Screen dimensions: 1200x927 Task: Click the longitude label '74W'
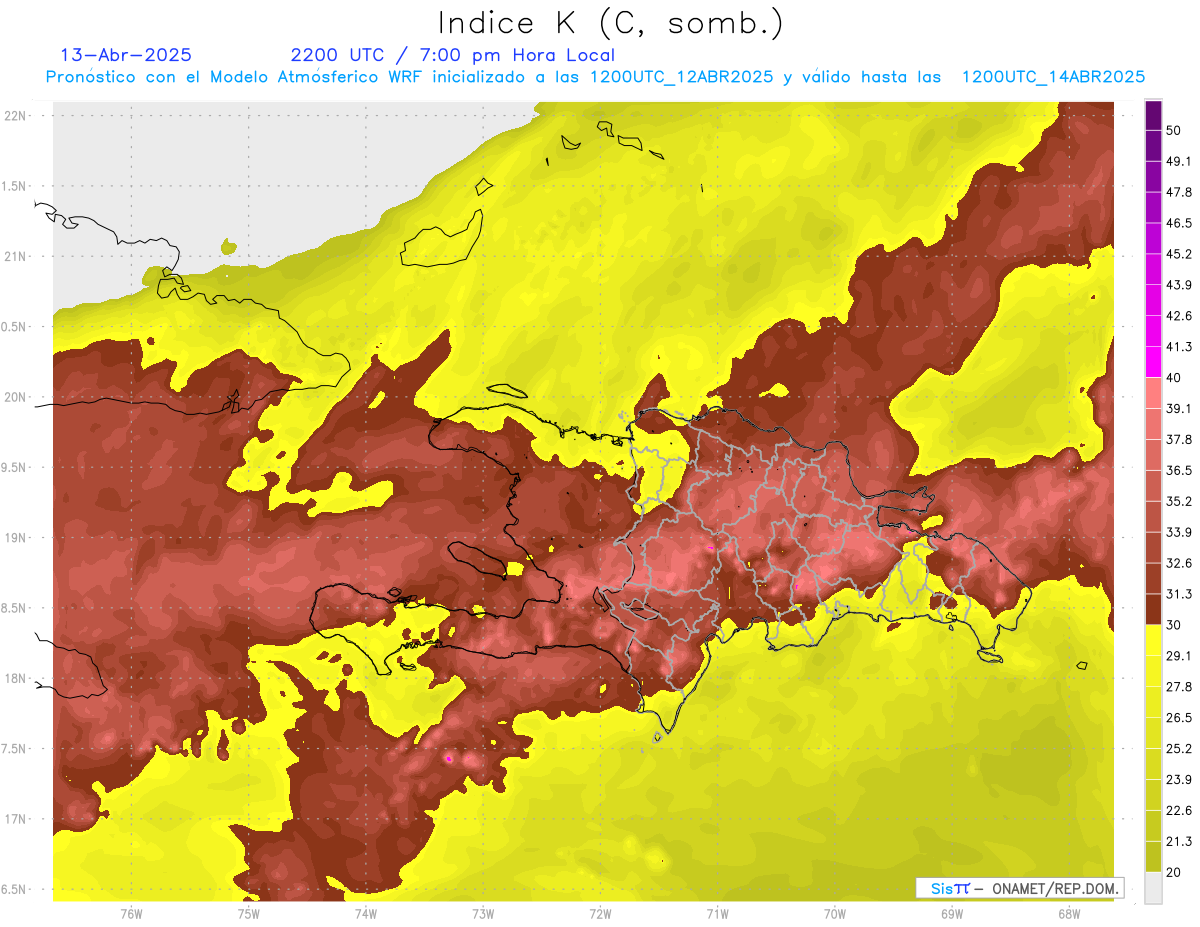point(365,914)
